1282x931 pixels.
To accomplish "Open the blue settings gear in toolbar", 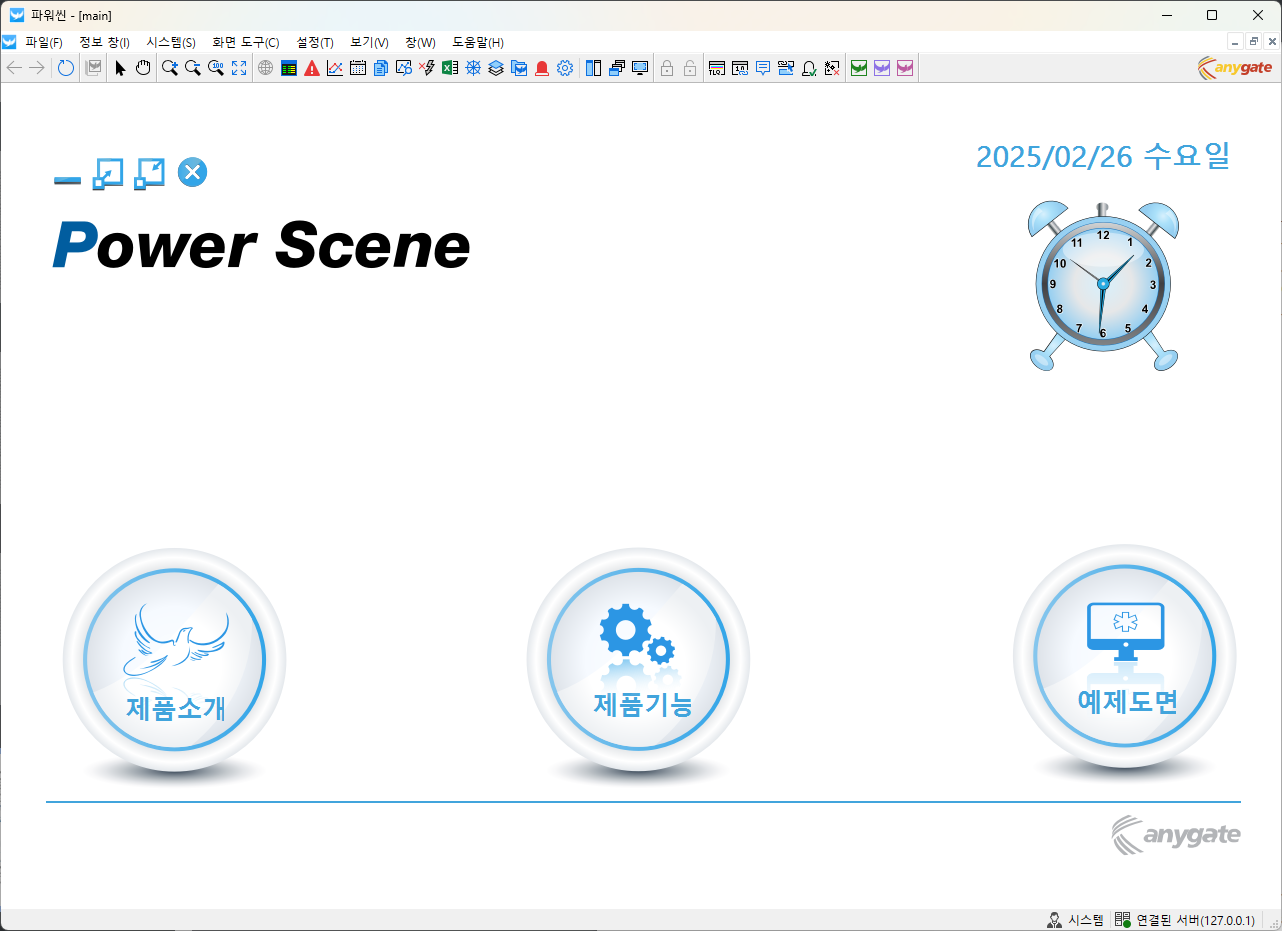I will [565, 68].
